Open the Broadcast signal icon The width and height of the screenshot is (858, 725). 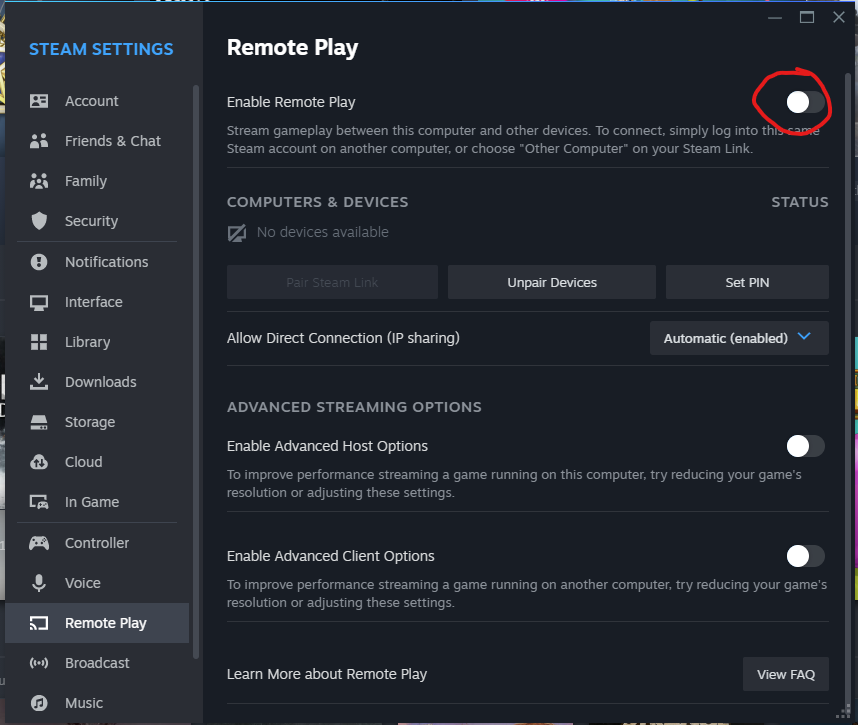click(39, 663)
